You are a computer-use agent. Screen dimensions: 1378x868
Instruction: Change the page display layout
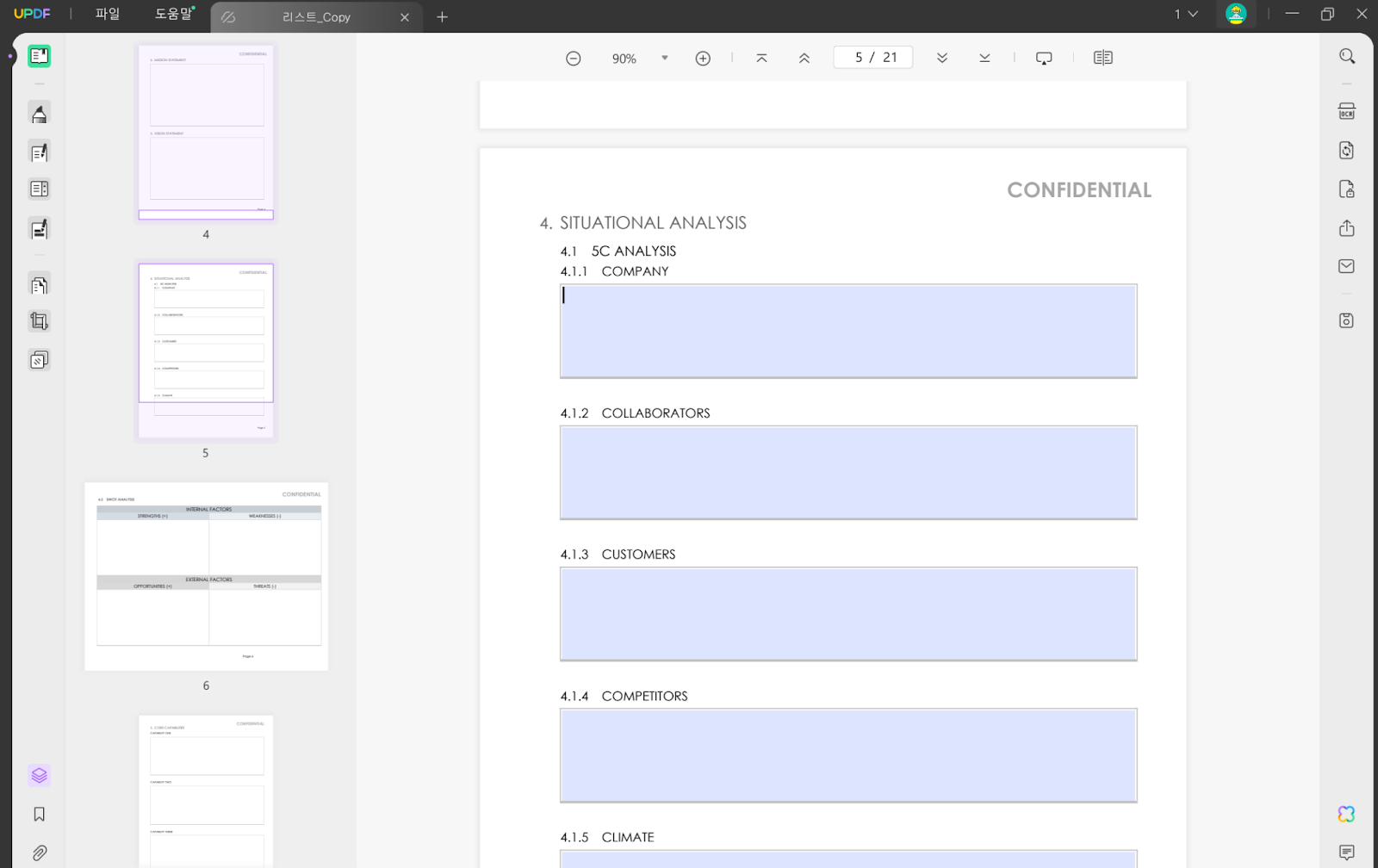[x=1103, y=58]
